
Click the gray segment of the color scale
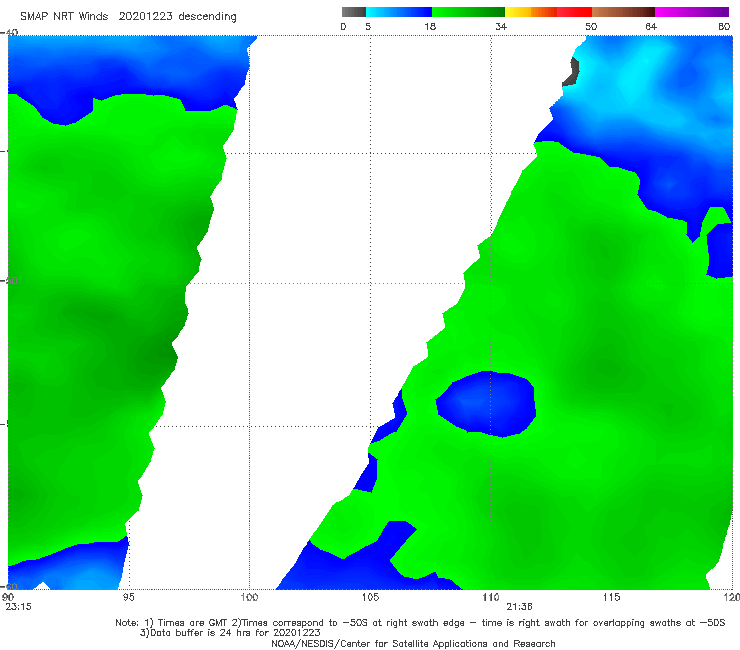[x=353, y=12]
